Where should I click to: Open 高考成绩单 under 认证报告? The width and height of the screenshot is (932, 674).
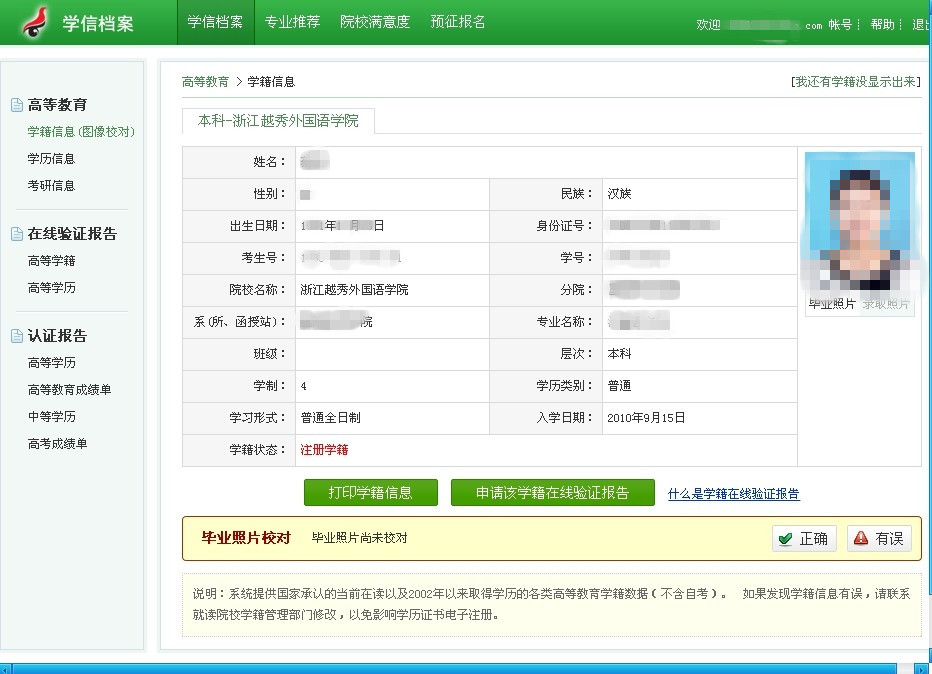pyautogui.click(x=57, y=444)
